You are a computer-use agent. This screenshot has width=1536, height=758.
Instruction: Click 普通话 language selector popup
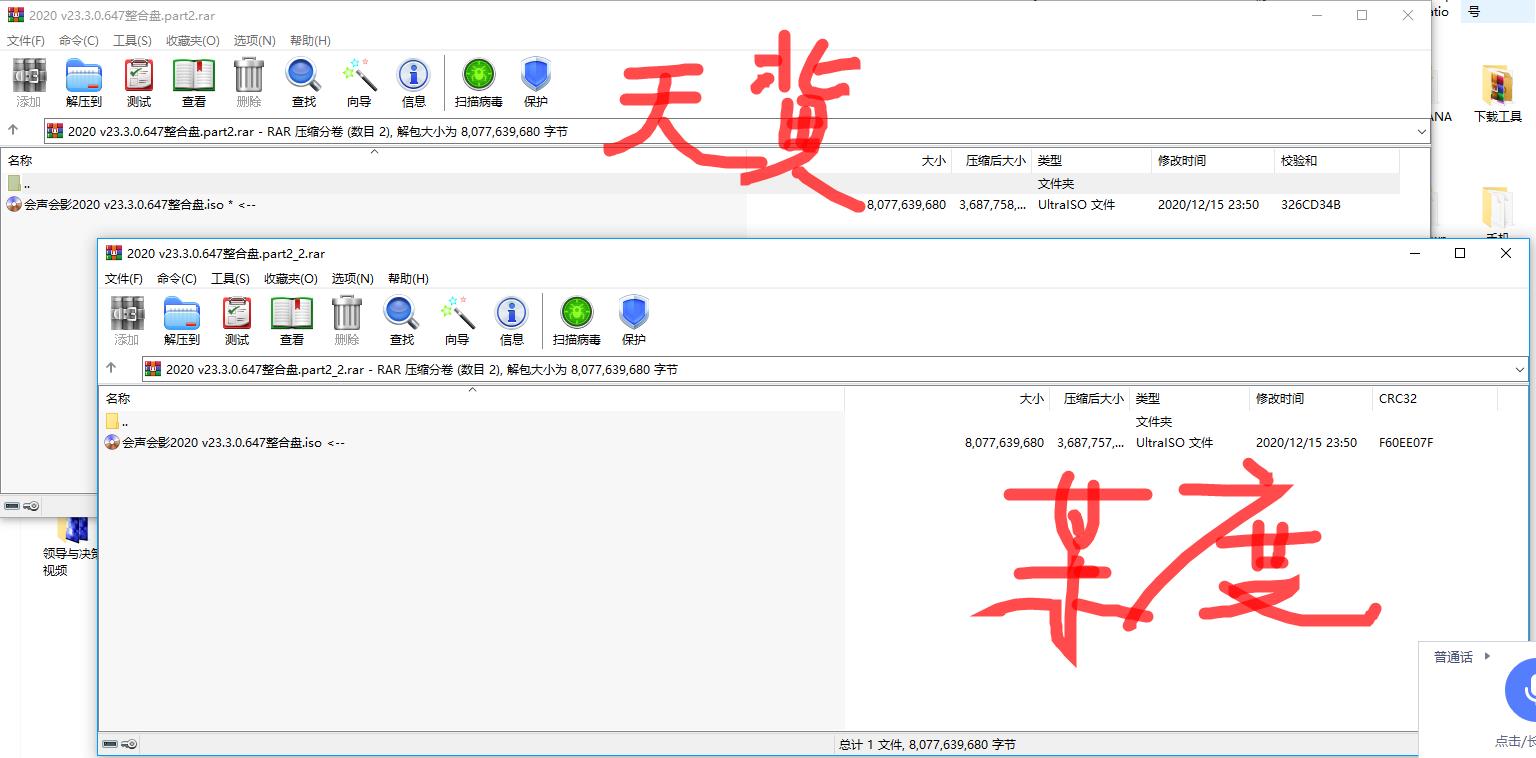point(1461,657)
